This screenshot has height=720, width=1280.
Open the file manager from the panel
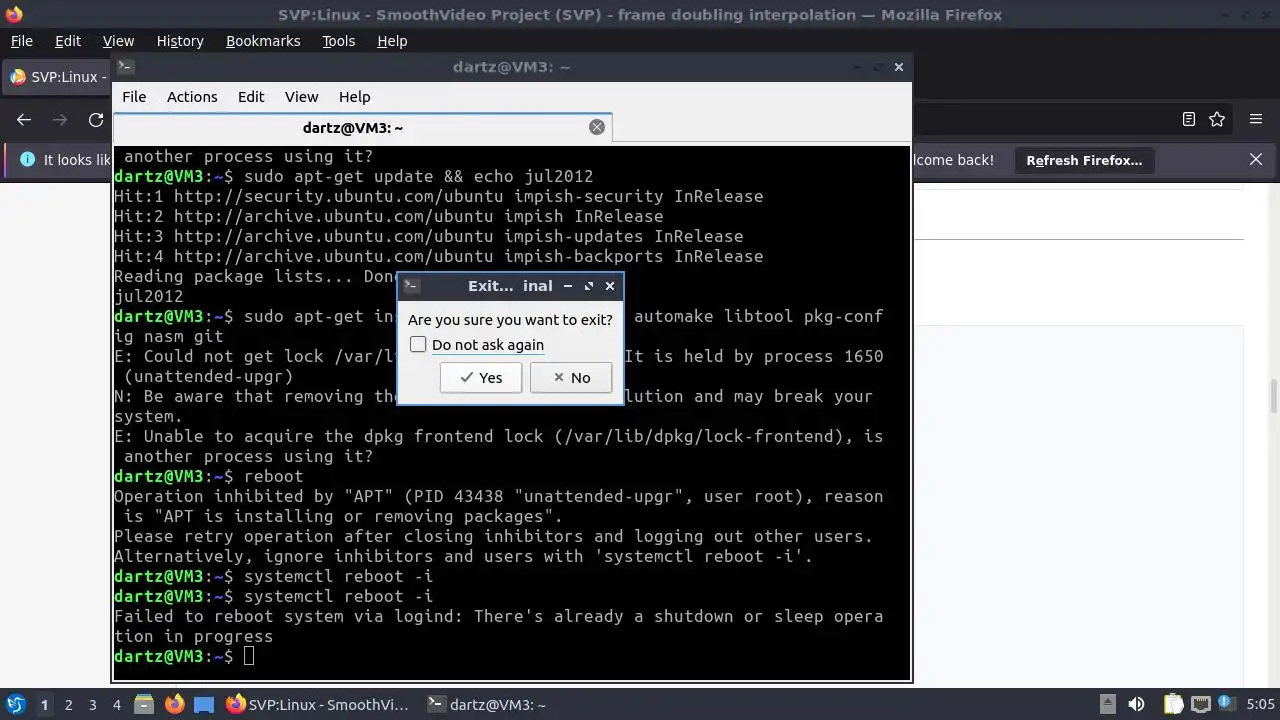[144, 704]
